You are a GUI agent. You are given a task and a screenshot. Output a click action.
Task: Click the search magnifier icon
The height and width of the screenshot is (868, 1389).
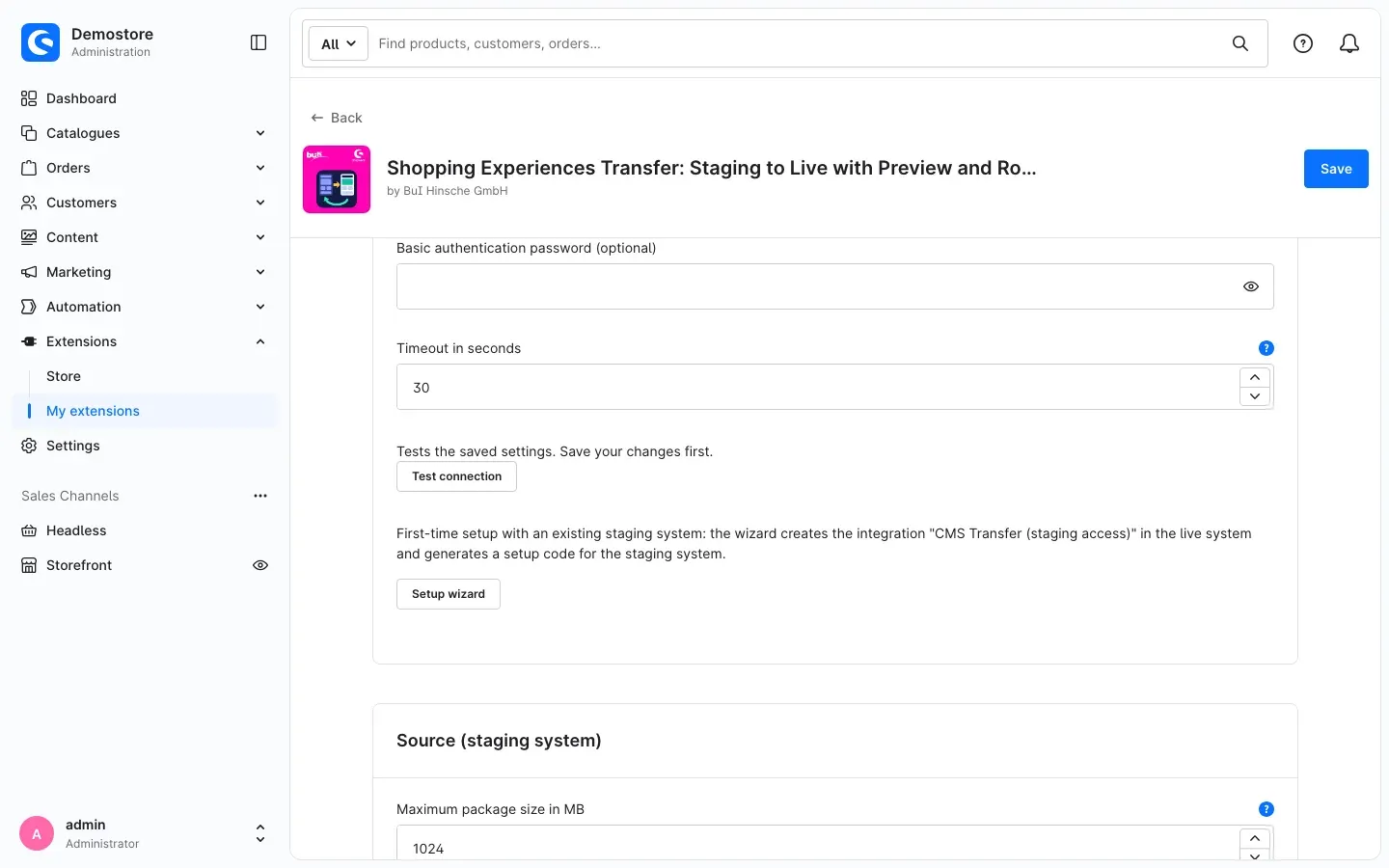[x=1240, y=43]
